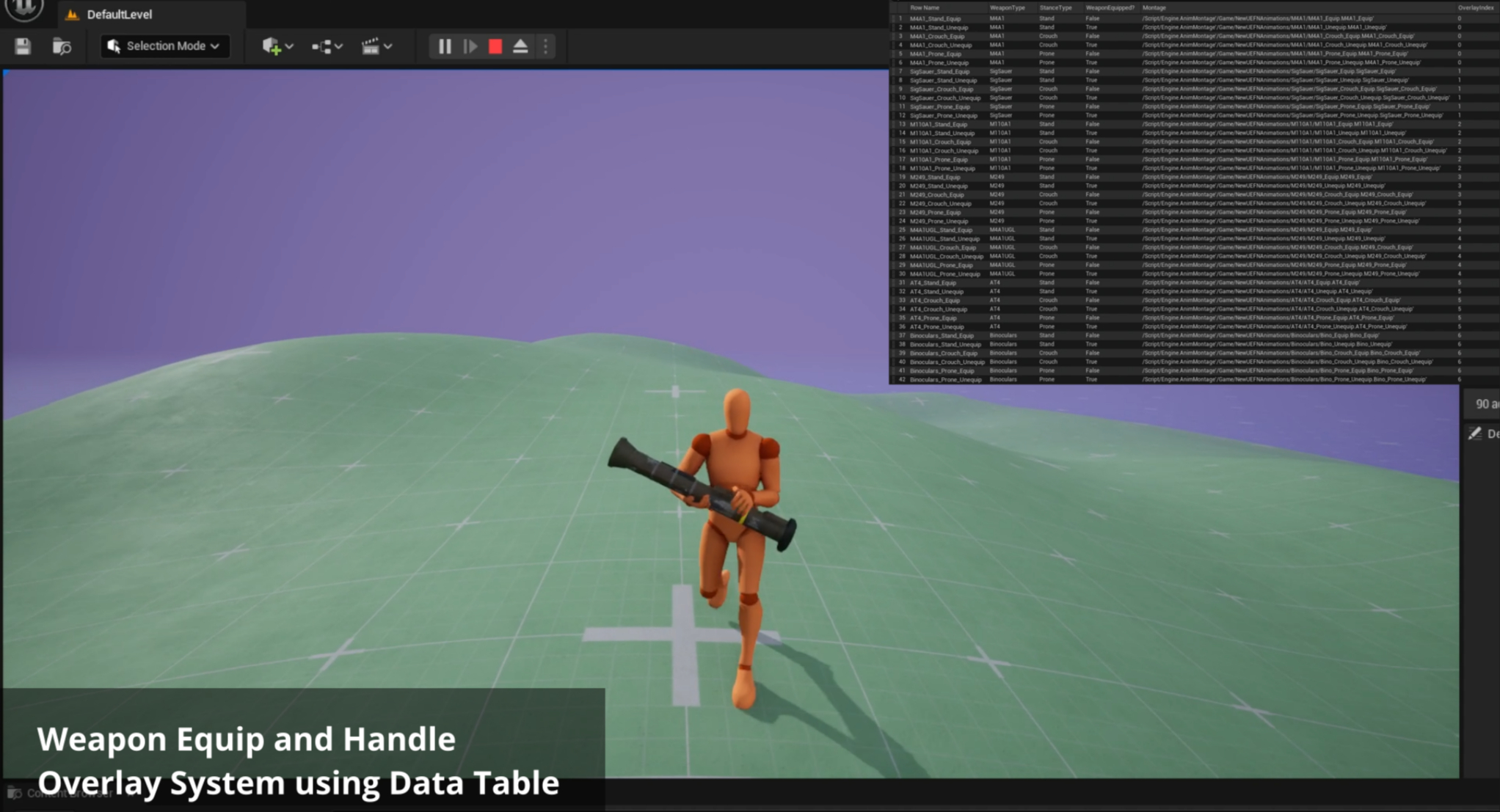Sort by the Montage column header
This screenshot has height=812, width=1500.
click(1154, 7)
